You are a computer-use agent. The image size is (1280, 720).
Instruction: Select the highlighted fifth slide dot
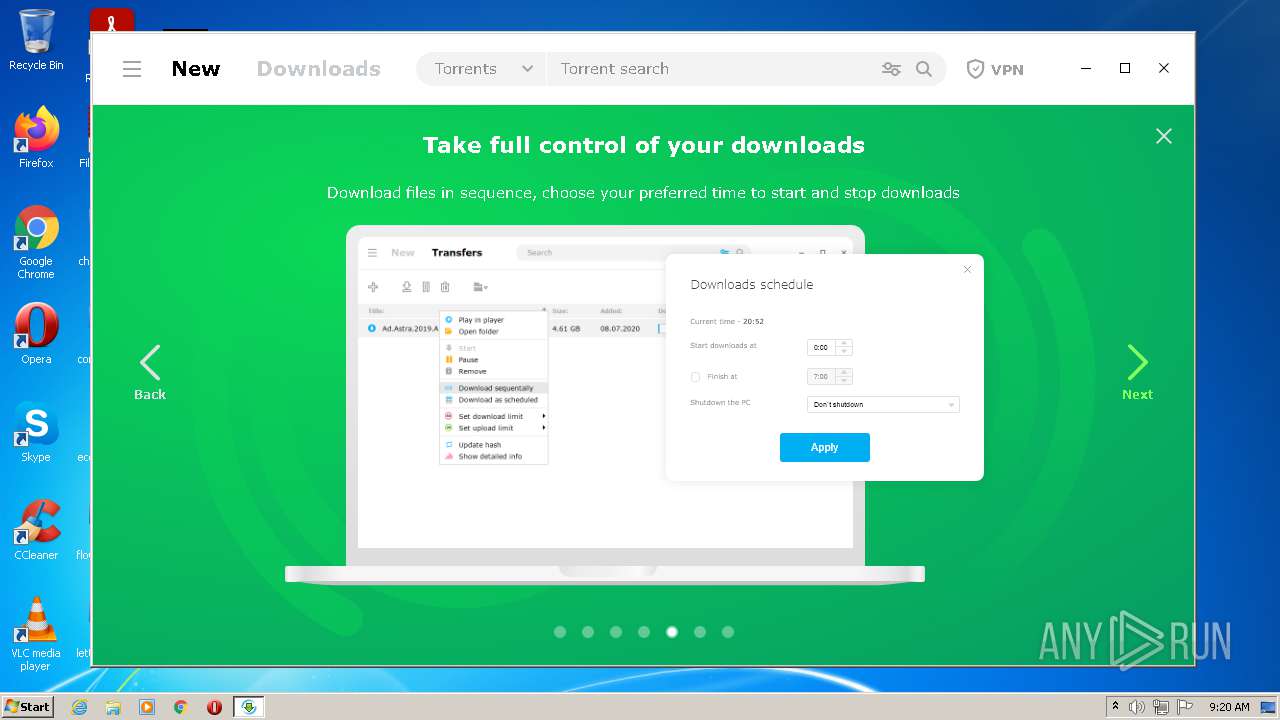tap(672, 632)
